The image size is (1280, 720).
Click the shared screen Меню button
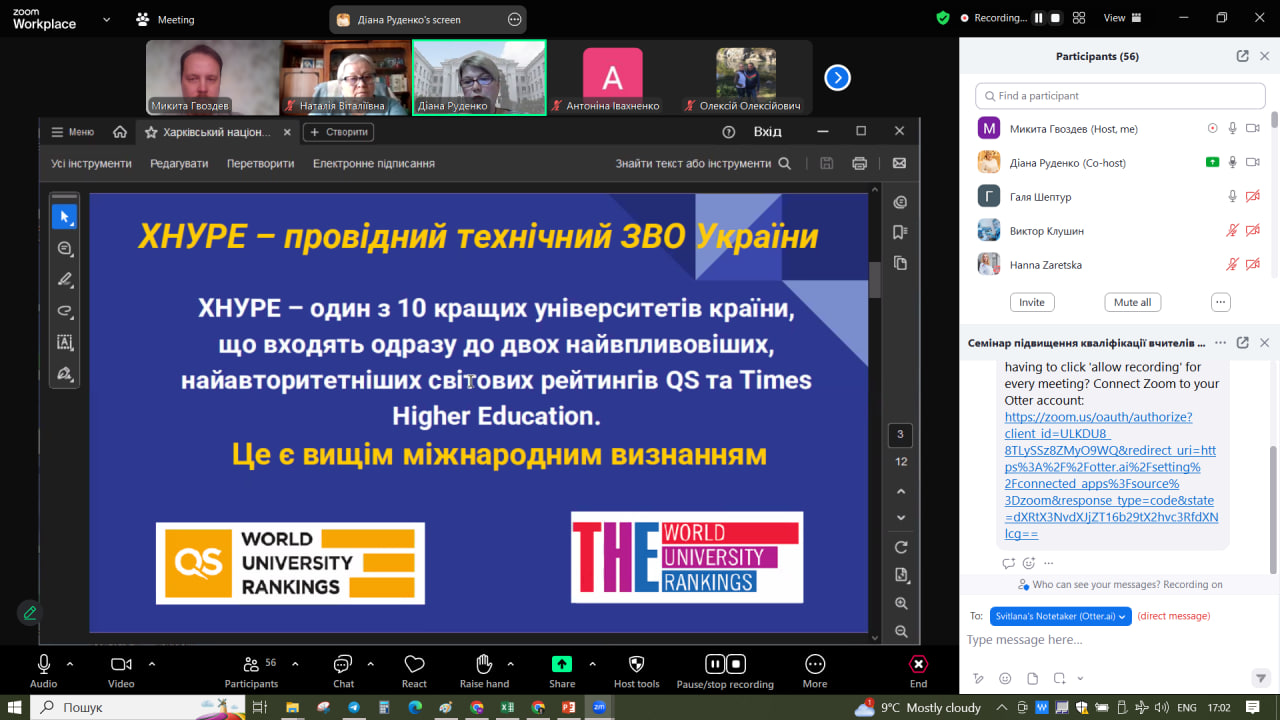[x=73, y=132]
